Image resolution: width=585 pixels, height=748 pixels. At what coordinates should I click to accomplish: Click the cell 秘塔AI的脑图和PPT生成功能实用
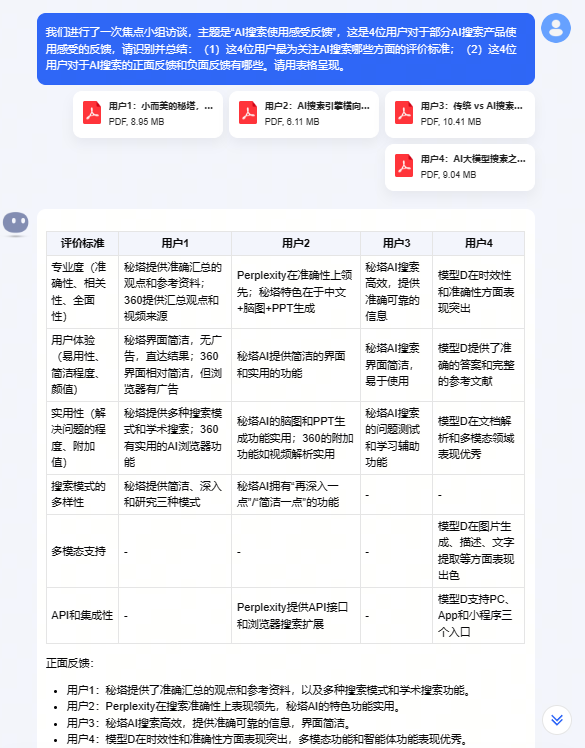click(296, 438)
